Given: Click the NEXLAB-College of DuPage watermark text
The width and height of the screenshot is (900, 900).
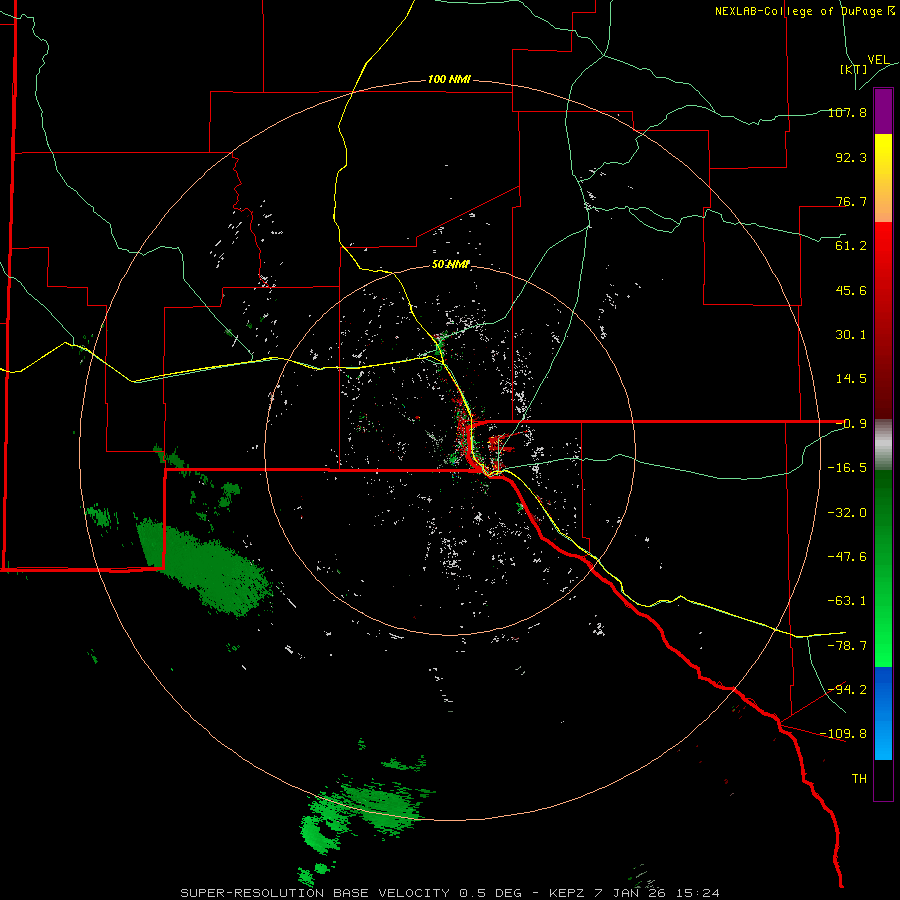Looking at the screenshot, I should (805, 11).
